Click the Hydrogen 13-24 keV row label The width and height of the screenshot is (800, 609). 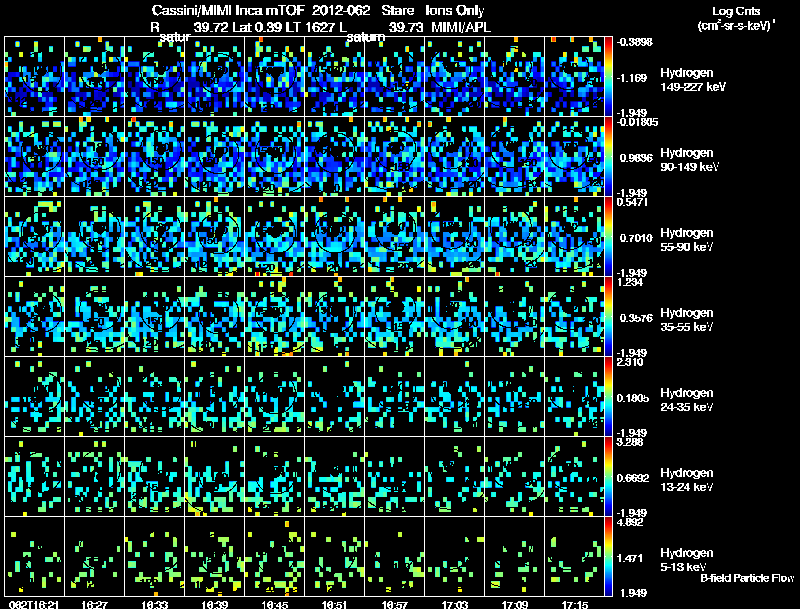tap(686, 480)
